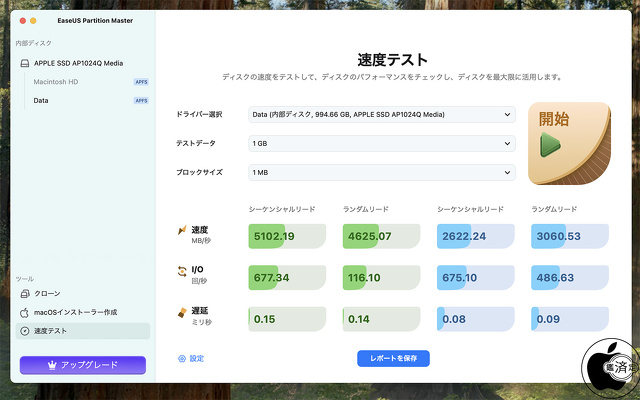The image size is (640, 400).
Task: Click the 4625.07 random read speed bar
Action: [381, 236]
